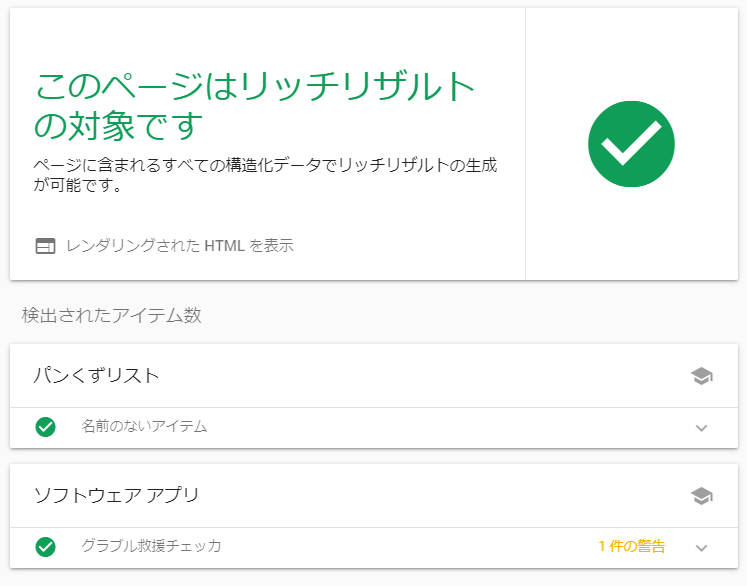The height and width of the screenshot is (586, 747).
Task: Select the 名前のないアイテム row text
Action: (144, 426)
